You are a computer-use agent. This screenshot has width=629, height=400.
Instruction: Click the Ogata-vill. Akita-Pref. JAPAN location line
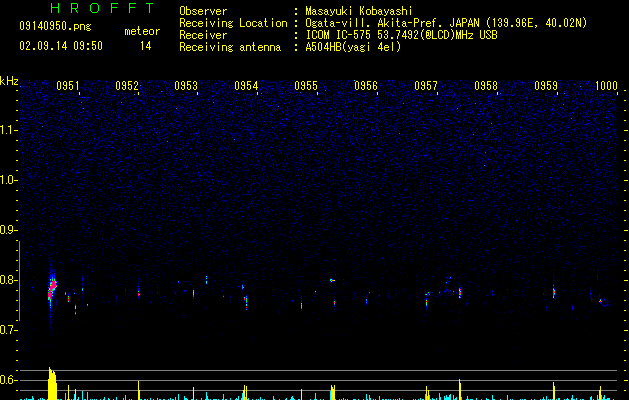[x=446, y=23]
